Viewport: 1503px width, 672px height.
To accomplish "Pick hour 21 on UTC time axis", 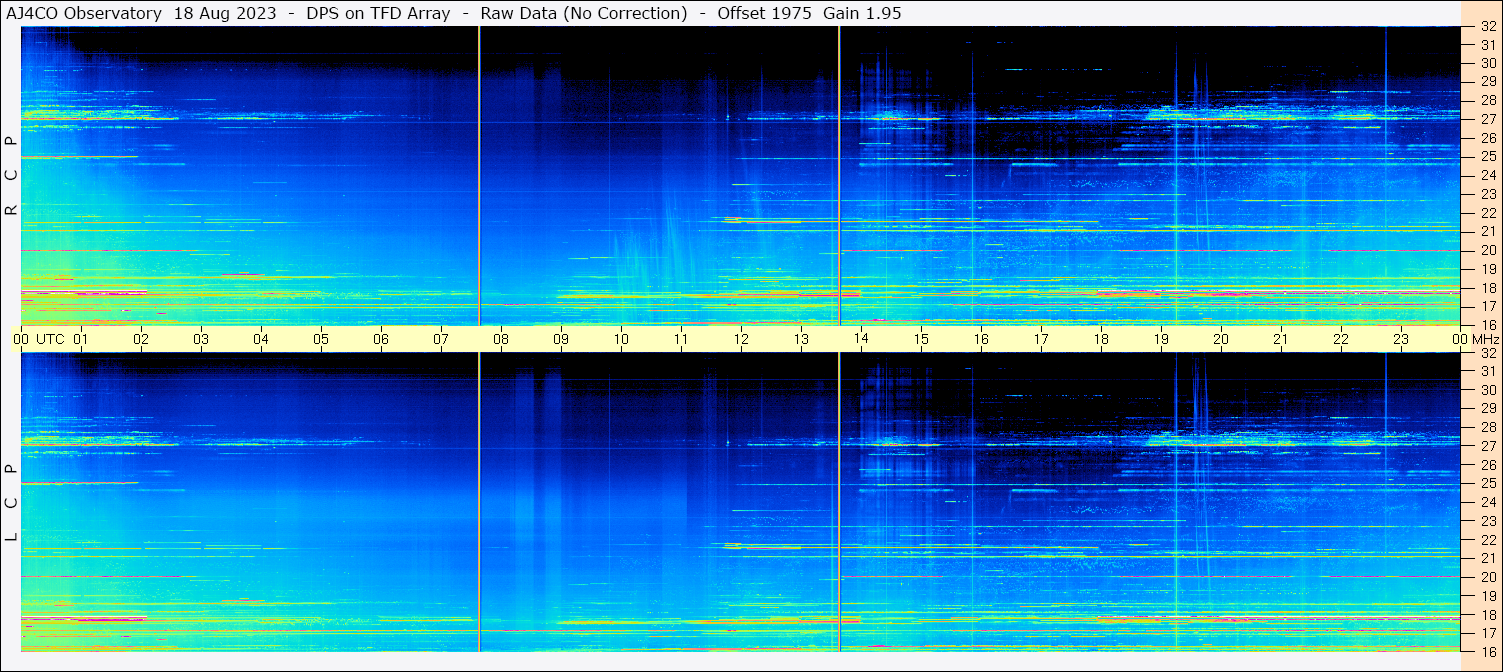I will pyautogui.click(x=1281, y=339).
